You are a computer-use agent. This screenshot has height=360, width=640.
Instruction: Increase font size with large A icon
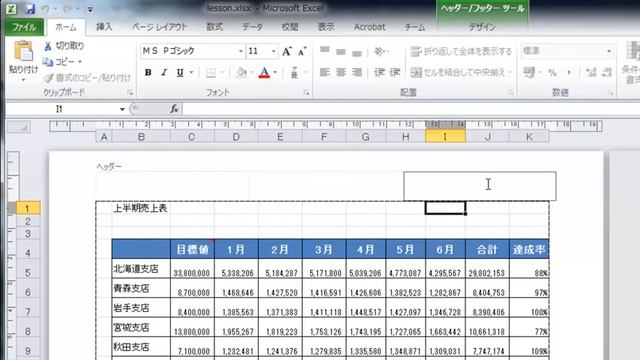point(287,51)
